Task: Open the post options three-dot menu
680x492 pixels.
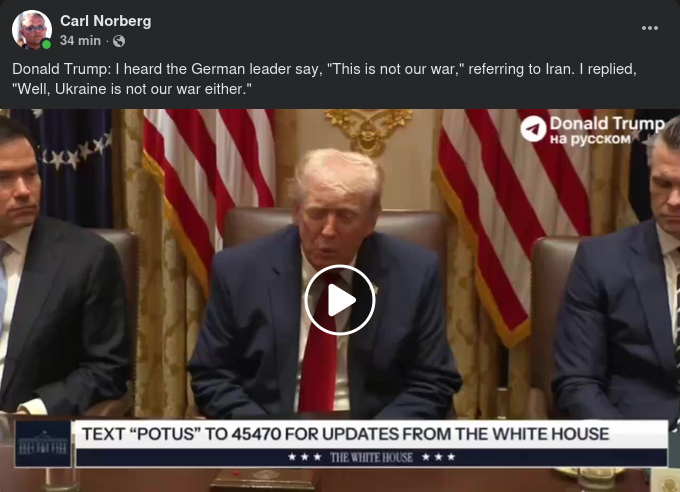Action: 650,28
